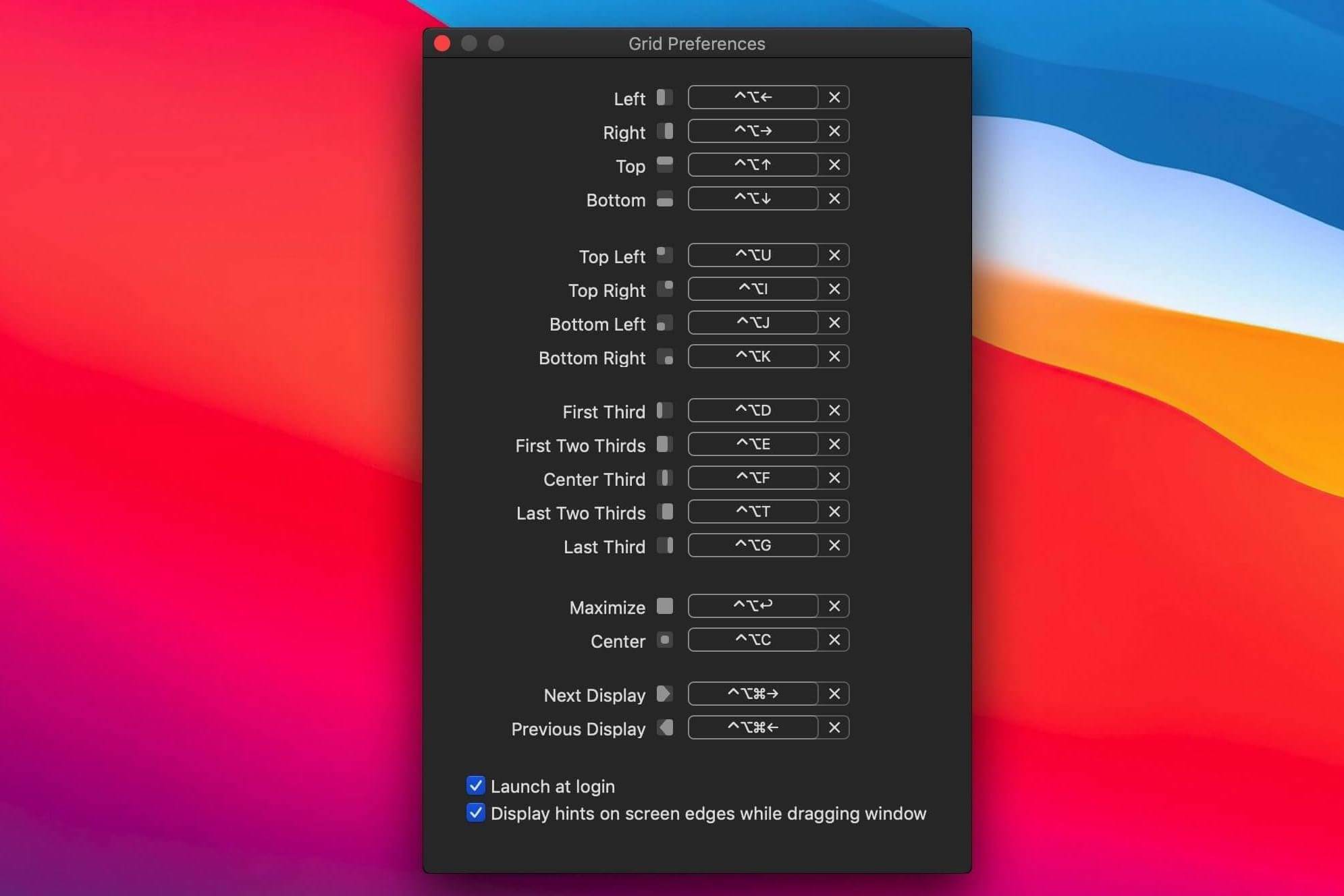
Task: Click the Center Third layout icon
Action: click(665, 478)
